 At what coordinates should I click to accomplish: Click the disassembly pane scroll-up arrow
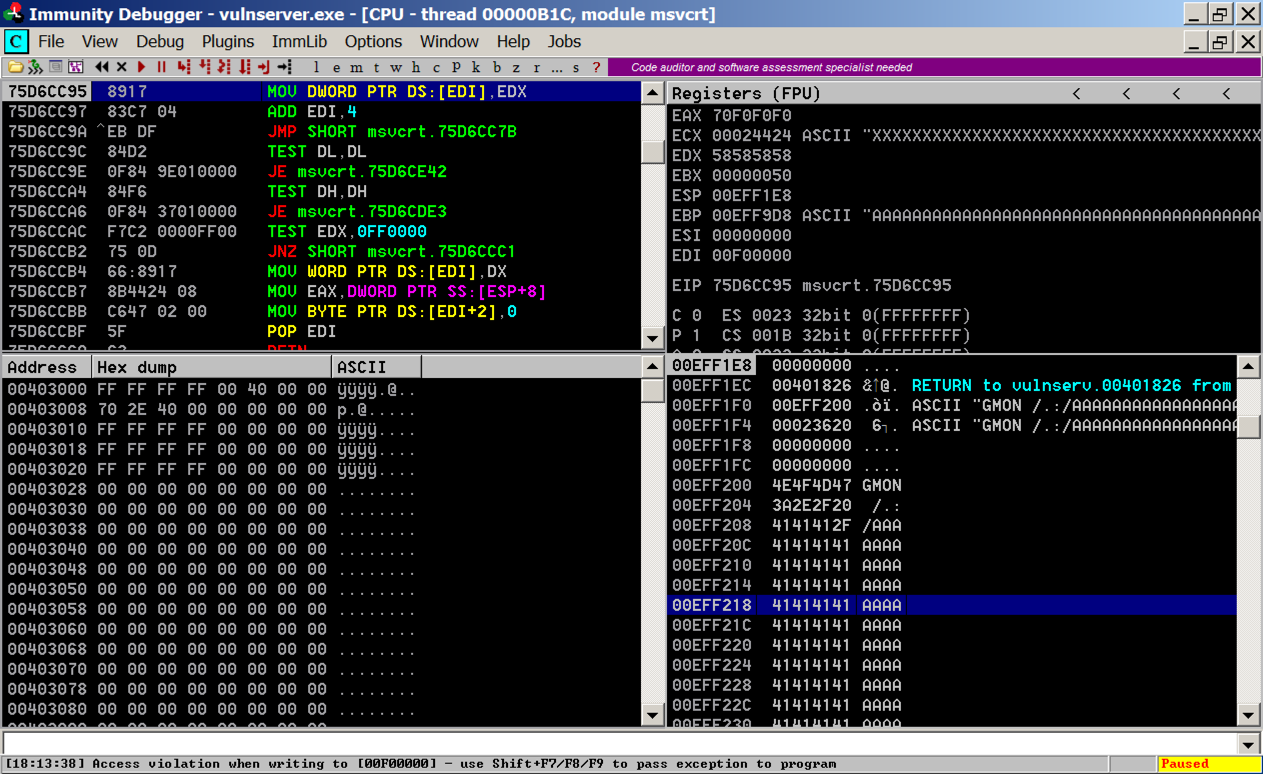[653, 93]
